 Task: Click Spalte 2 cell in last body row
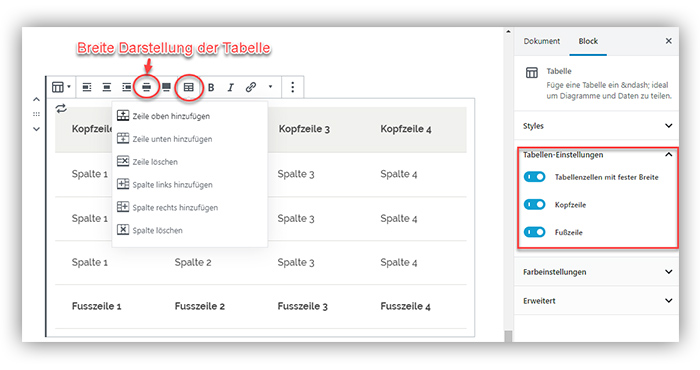coord(193,262)
